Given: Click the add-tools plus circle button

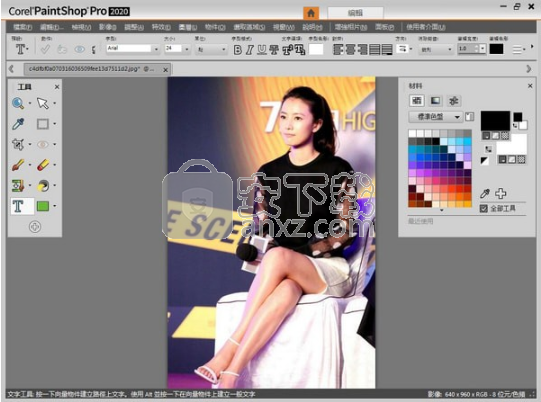Looking at the screenshot, I should 35,227.
